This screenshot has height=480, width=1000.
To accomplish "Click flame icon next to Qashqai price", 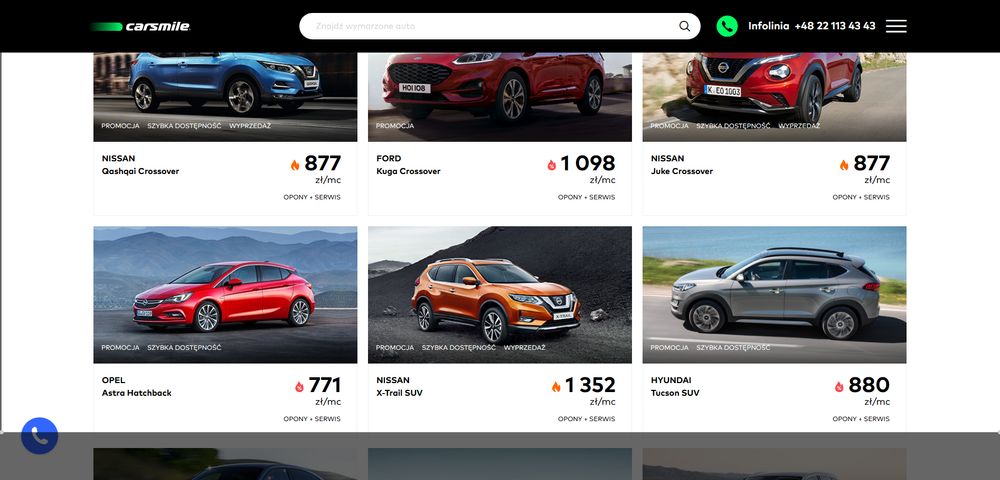I will click(x=295, y=165).
